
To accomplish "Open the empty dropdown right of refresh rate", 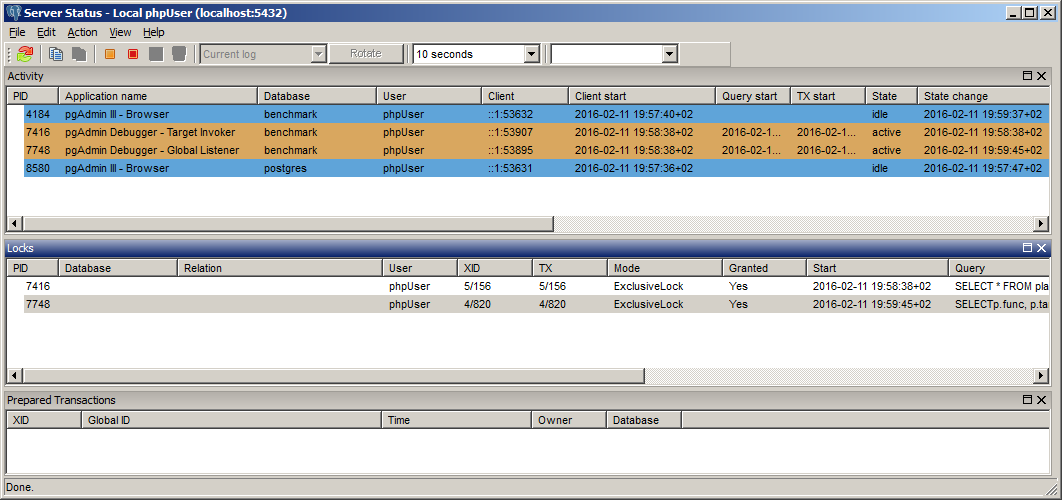I will point(669,54).
